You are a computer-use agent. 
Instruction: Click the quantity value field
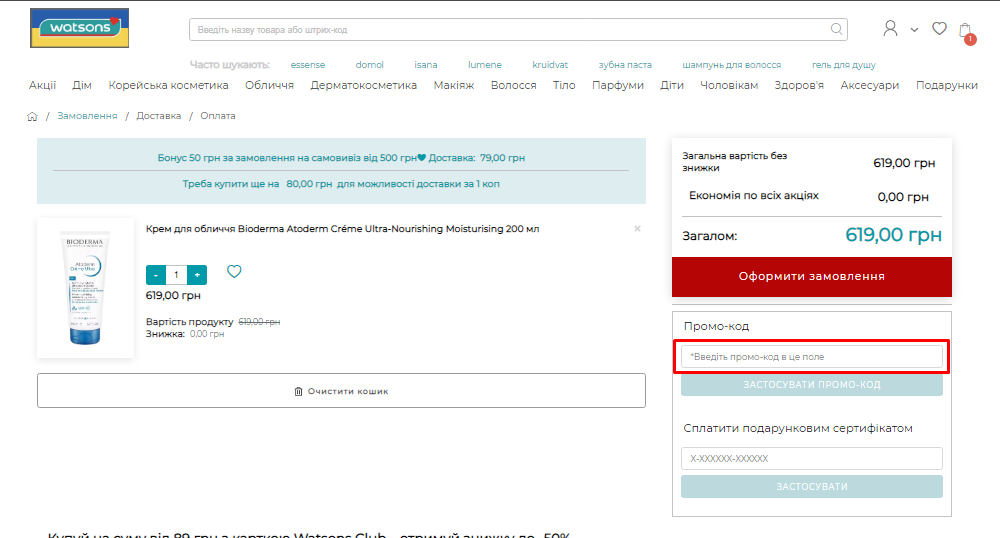click(176, 275)
